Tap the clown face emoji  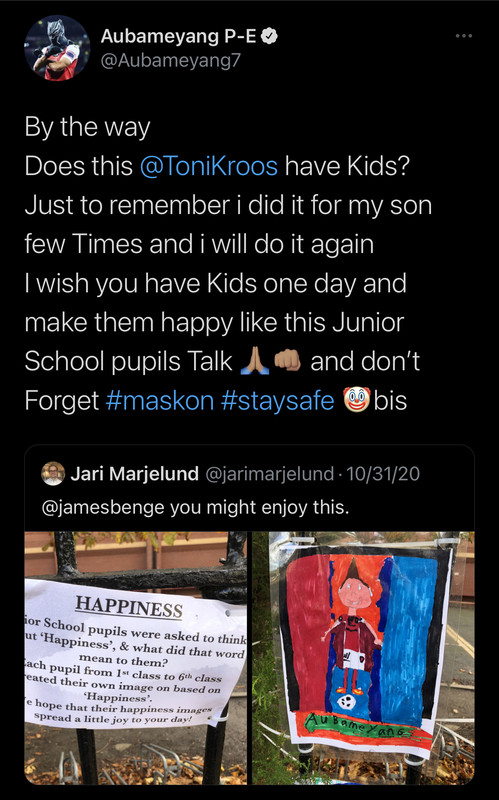356,399
